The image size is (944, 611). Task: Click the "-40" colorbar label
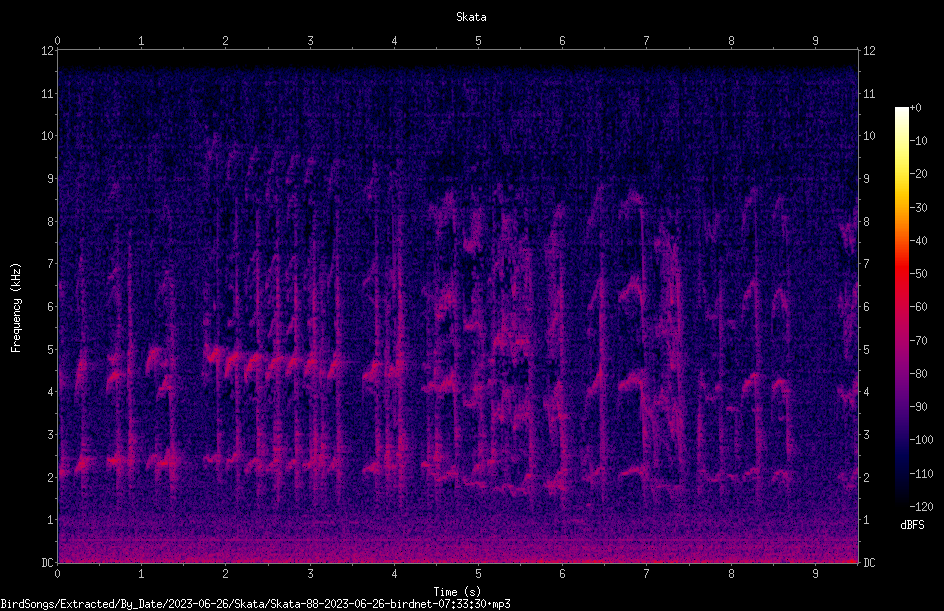tap(919, 241)
